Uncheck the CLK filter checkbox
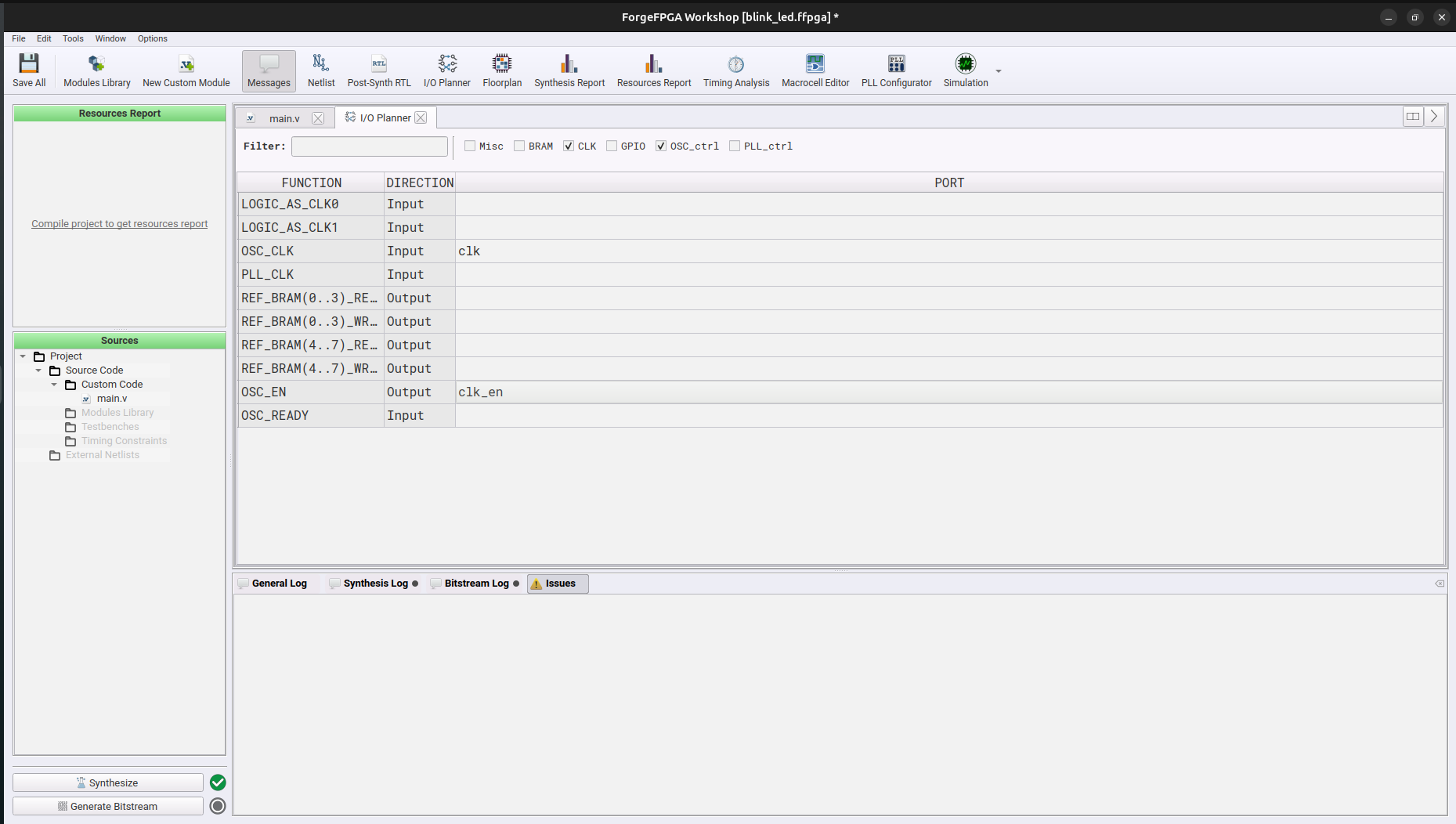Image resolution: width=1456 pixels, height=824 pixels. tap(569, 146)
